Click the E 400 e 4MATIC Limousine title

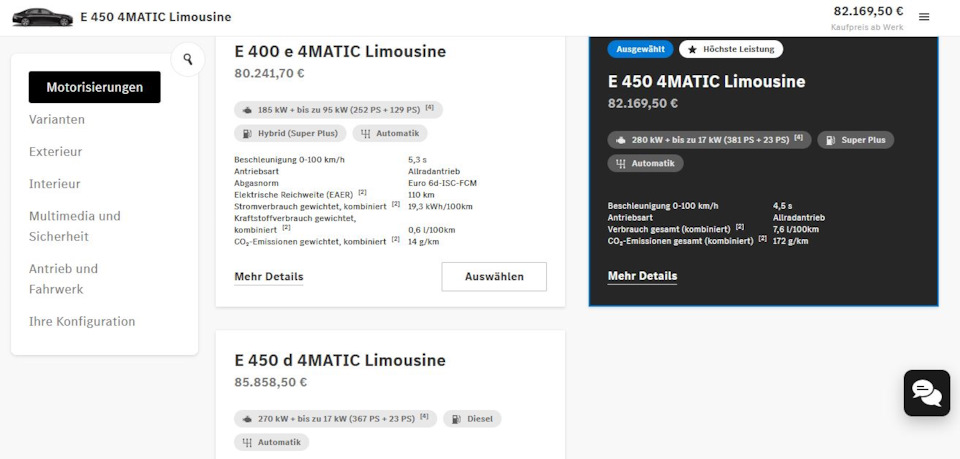[x=340, y=51]
